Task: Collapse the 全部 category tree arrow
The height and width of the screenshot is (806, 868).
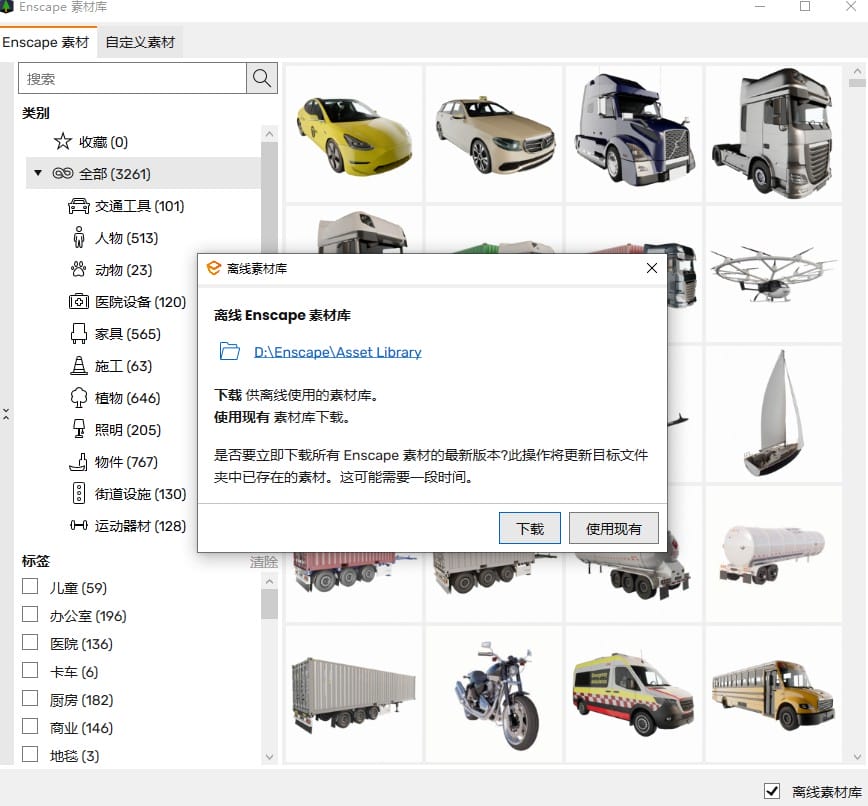Action: tap(38, 173)
